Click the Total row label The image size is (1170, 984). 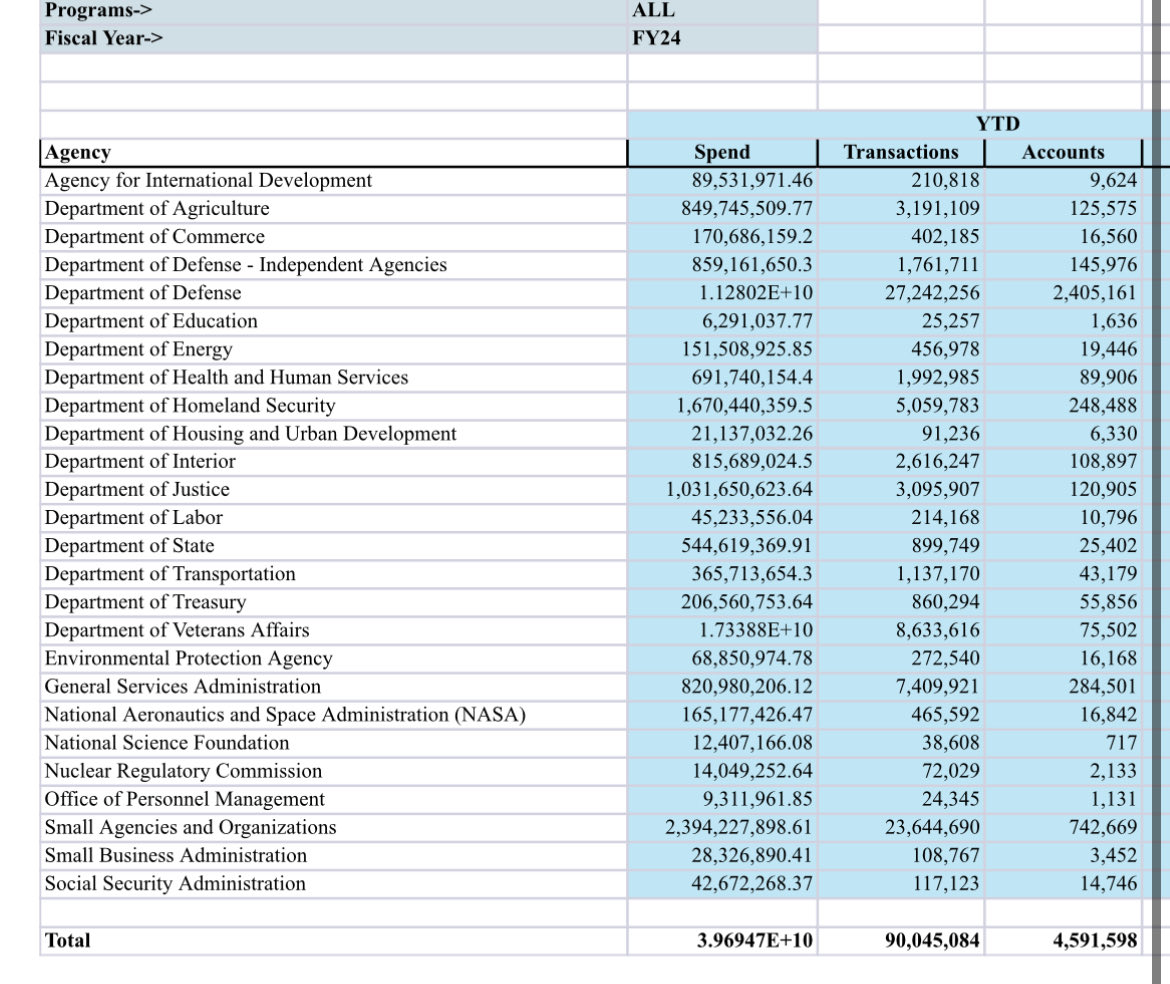(x=332, y=940)
